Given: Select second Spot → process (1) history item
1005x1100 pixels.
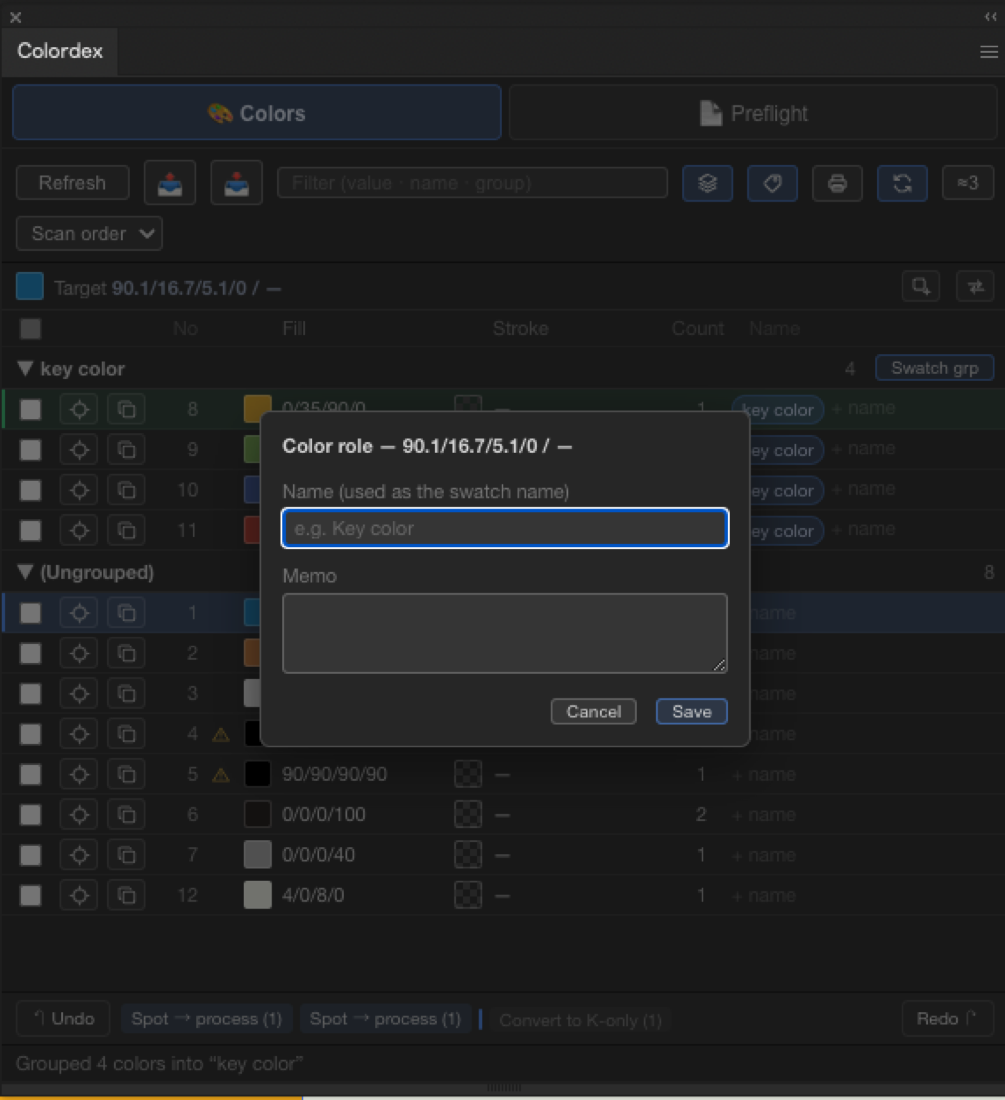Looking at the screenshot, I should [x=385, y=1019].
